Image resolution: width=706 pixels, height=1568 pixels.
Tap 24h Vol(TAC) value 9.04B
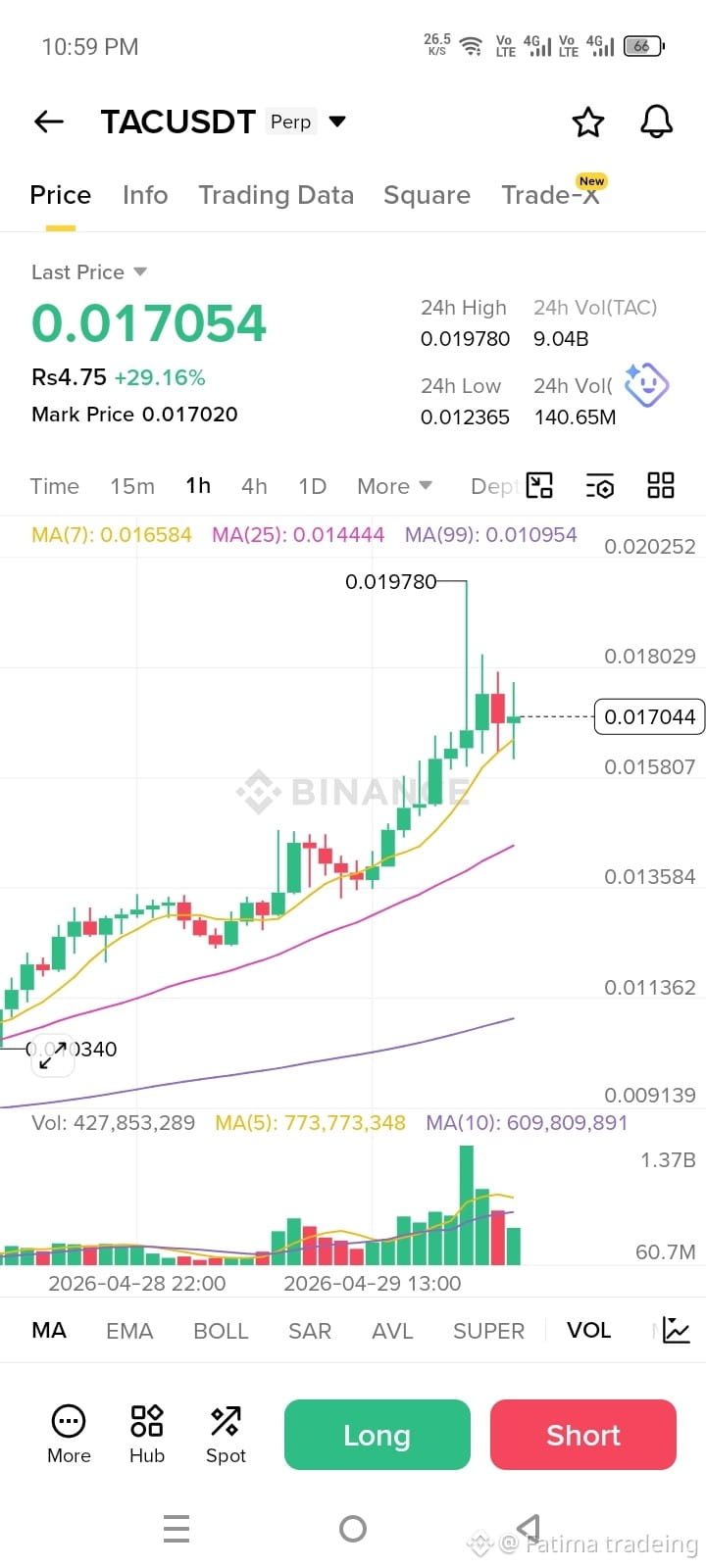click(x=561, y=339)
